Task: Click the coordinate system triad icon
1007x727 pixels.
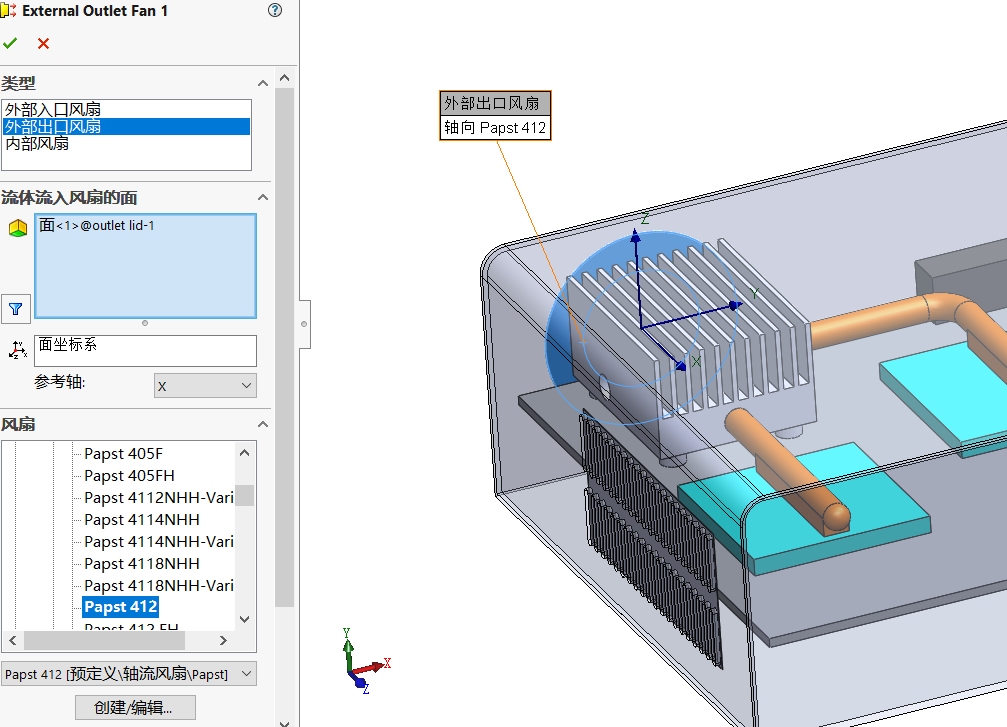Action: click(x=16, y=349)
